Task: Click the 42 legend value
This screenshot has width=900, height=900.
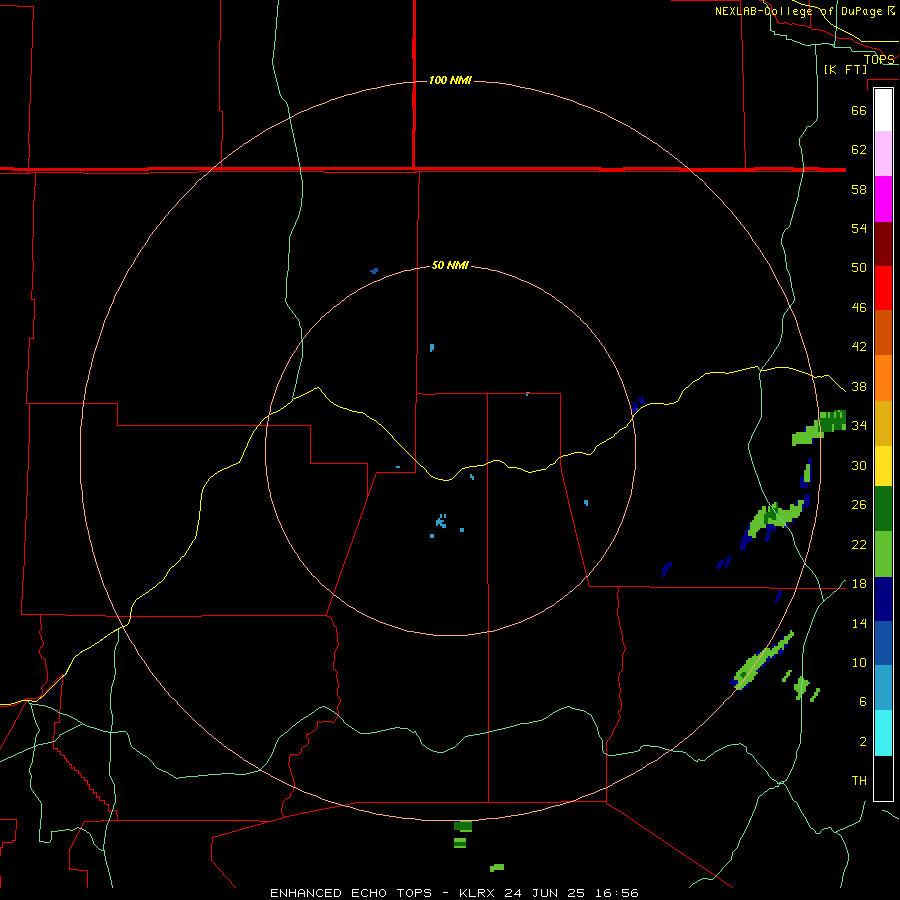Action: point(859,347)
